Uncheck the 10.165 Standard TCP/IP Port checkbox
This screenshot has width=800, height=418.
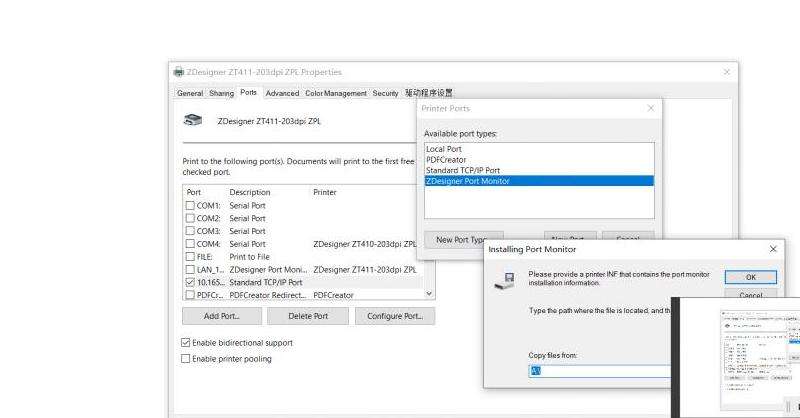click(190, 282)
